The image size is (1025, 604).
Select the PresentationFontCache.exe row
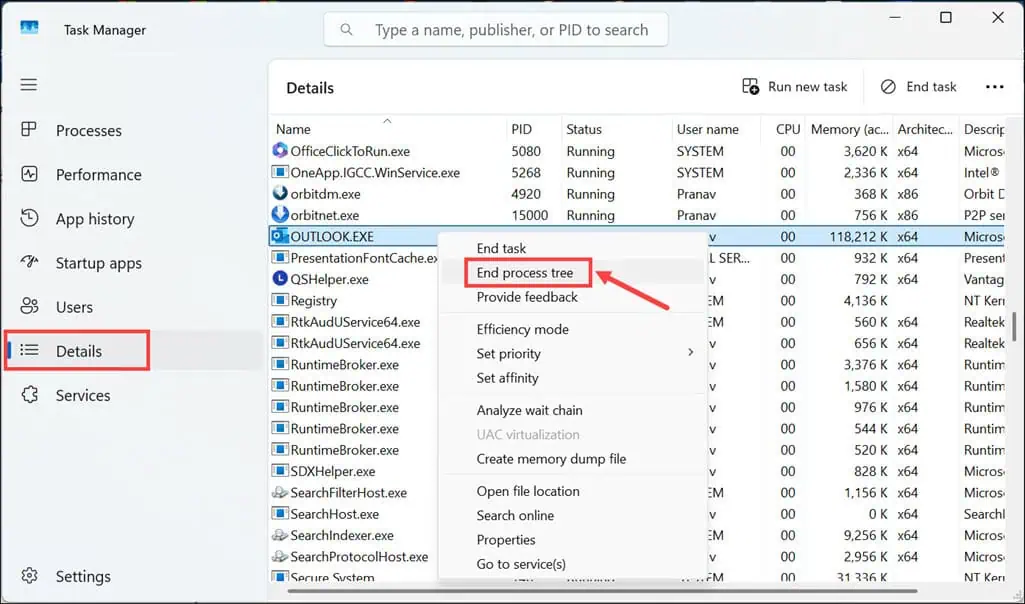click(637, 258)
